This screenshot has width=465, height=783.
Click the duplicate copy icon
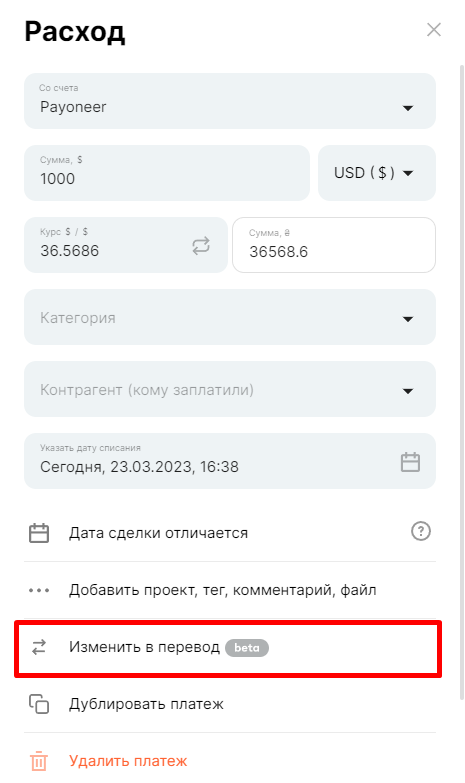click(39, 704)
